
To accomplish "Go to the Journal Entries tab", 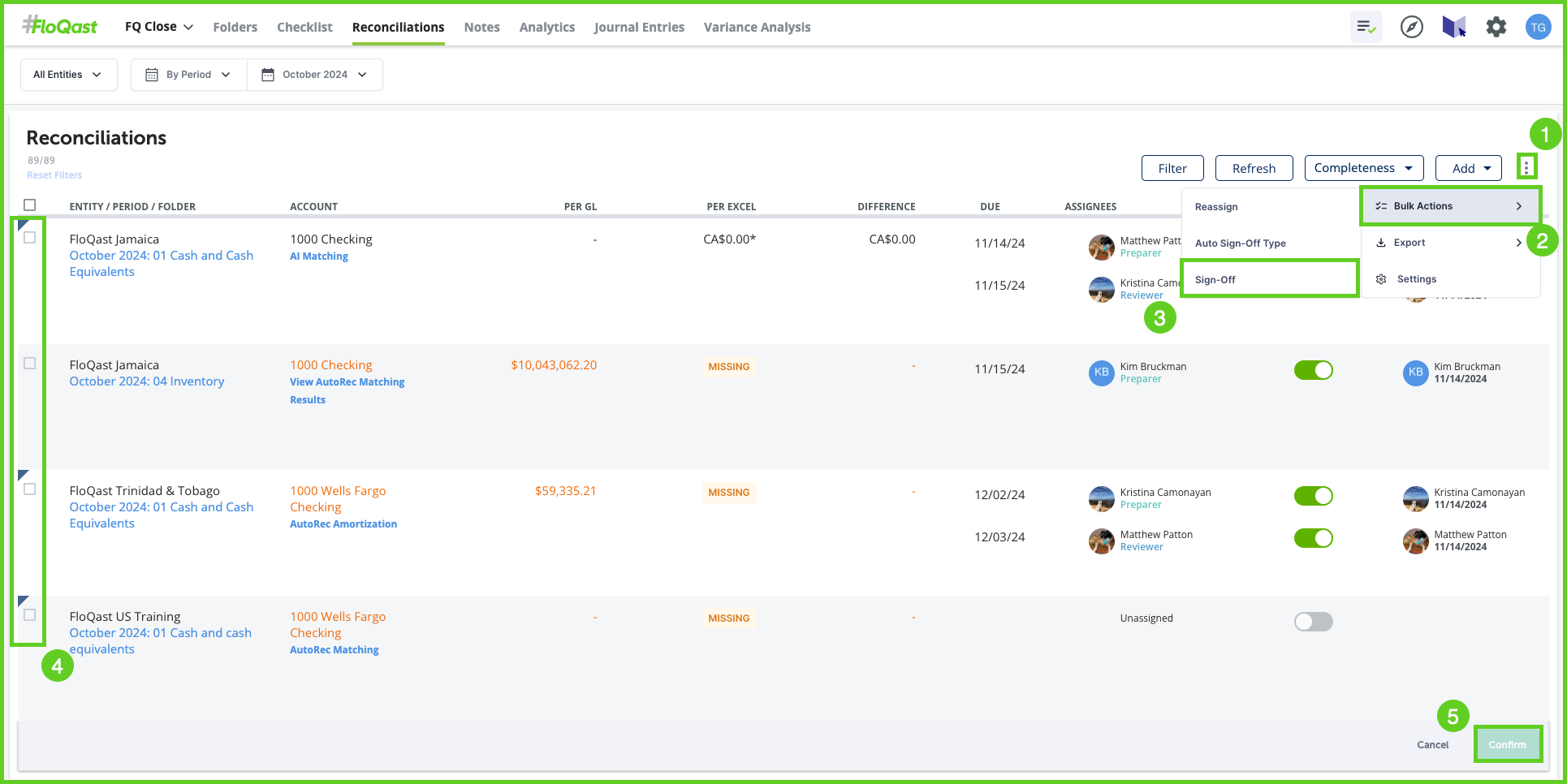I will [x=640, y=27].
